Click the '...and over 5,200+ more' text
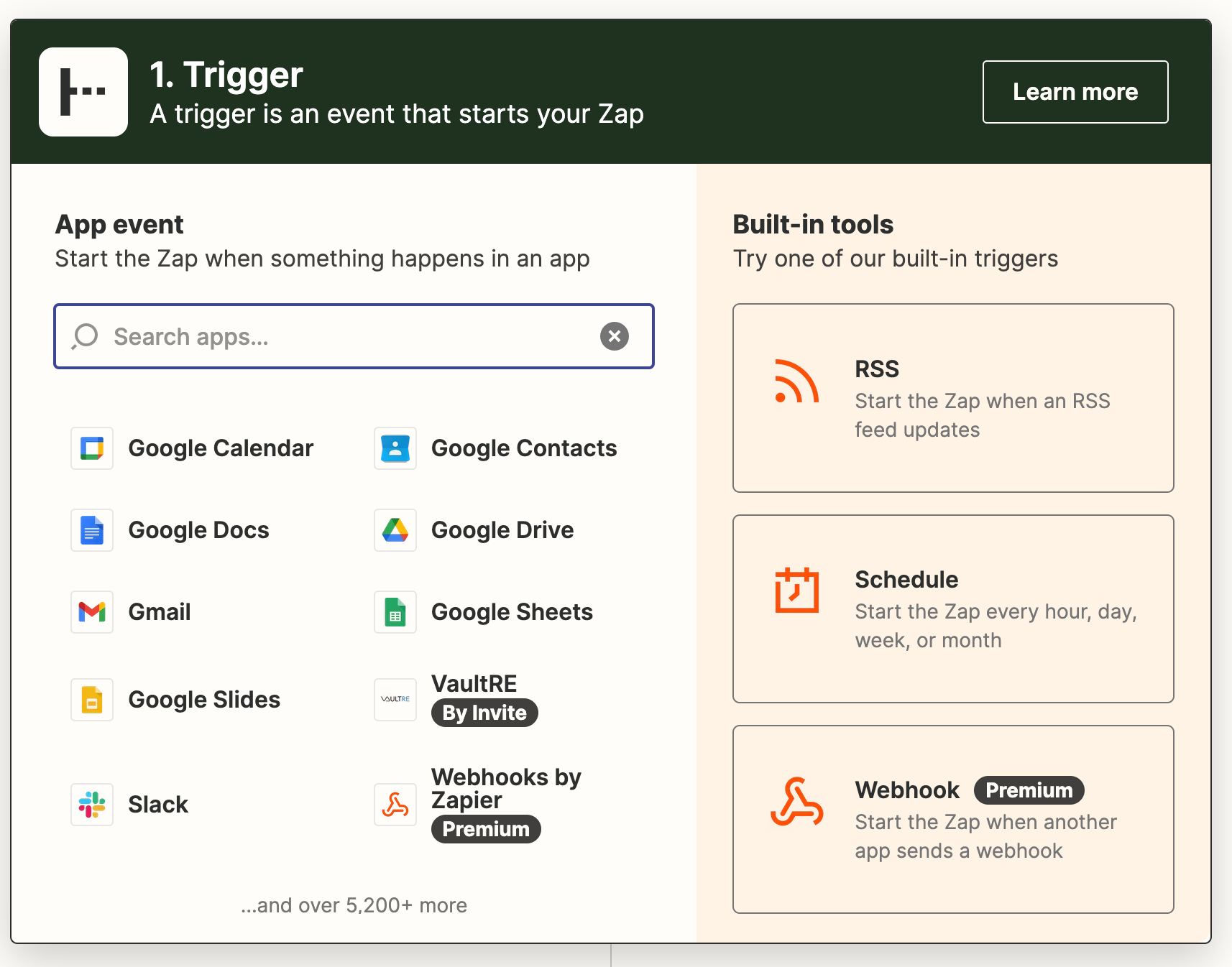The image size is (1232, 967). (x=354, y=905)
